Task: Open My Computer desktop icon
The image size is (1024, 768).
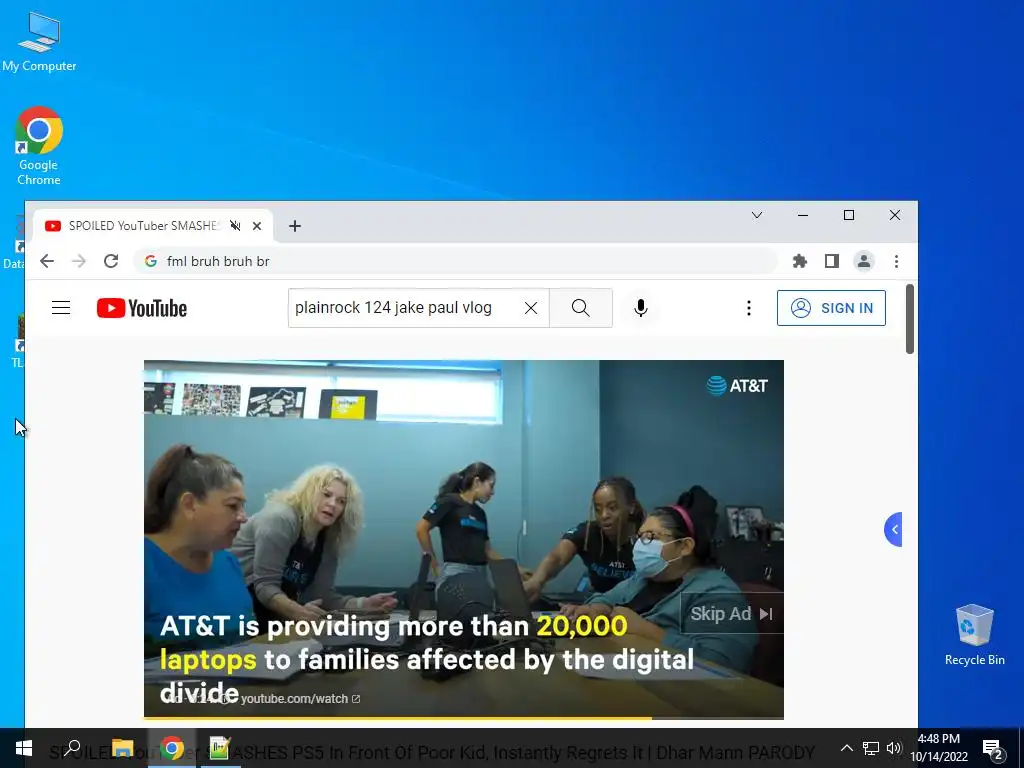Action: tap(39, 41)
